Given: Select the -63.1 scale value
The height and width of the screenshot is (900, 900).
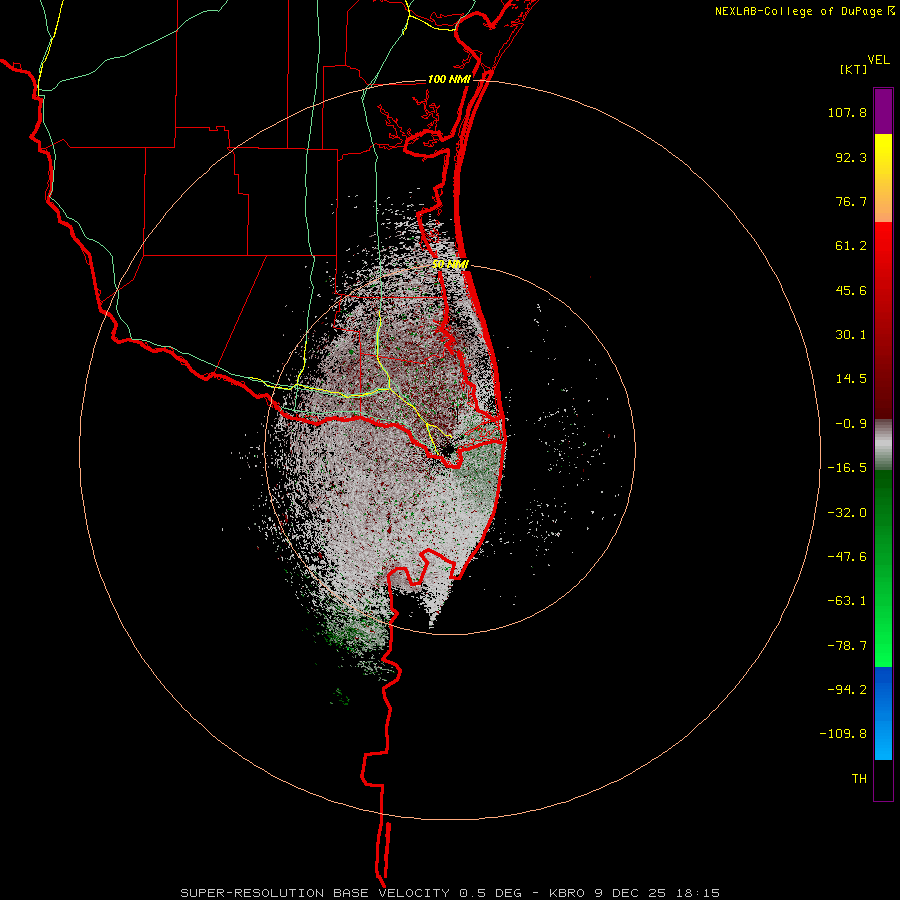Looking at the screenshot, I should coord(847,601).
